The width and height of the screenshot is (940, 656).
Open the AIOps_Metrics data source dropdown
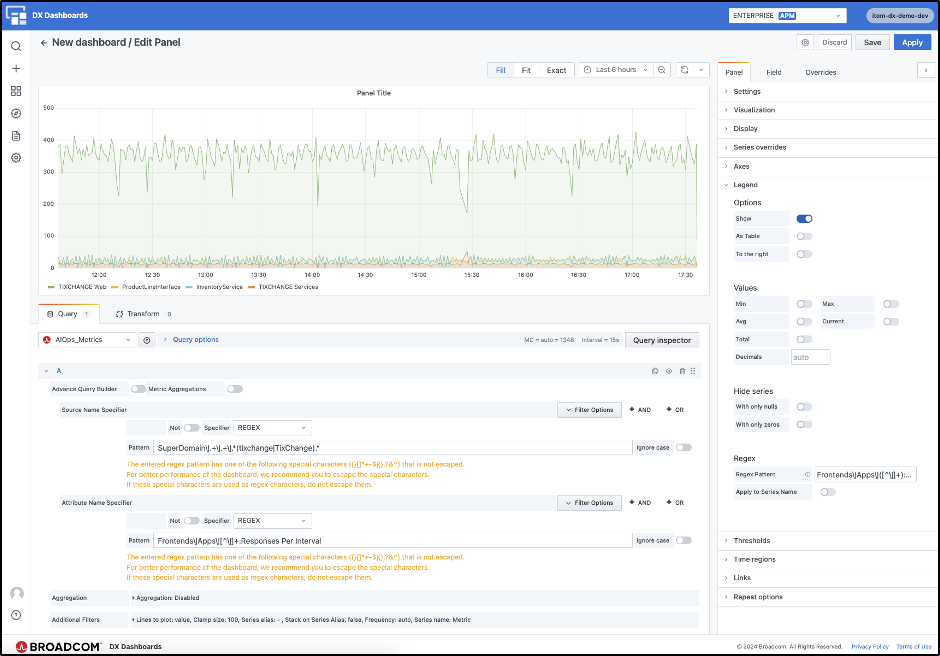click(x=86, y=340)
